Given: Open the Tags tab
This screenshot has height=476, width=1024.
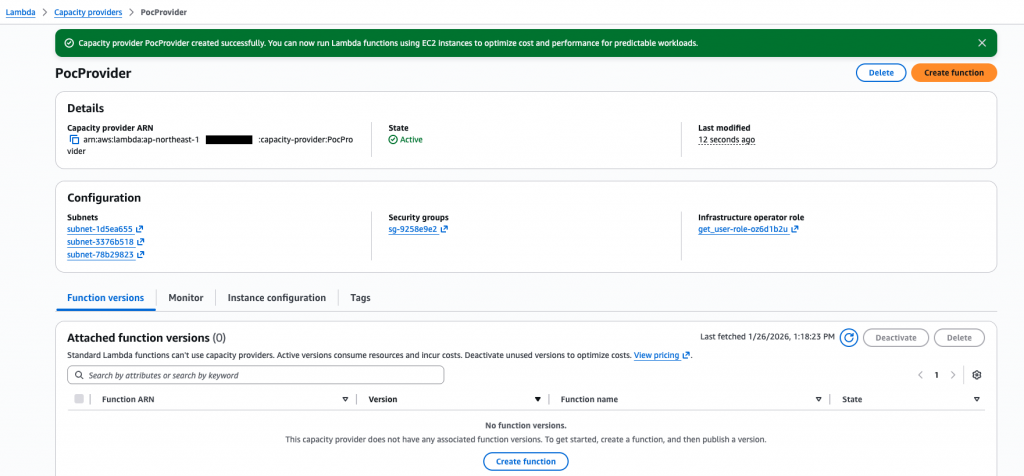Looking at the screenshot, I should tap(360, 298).
